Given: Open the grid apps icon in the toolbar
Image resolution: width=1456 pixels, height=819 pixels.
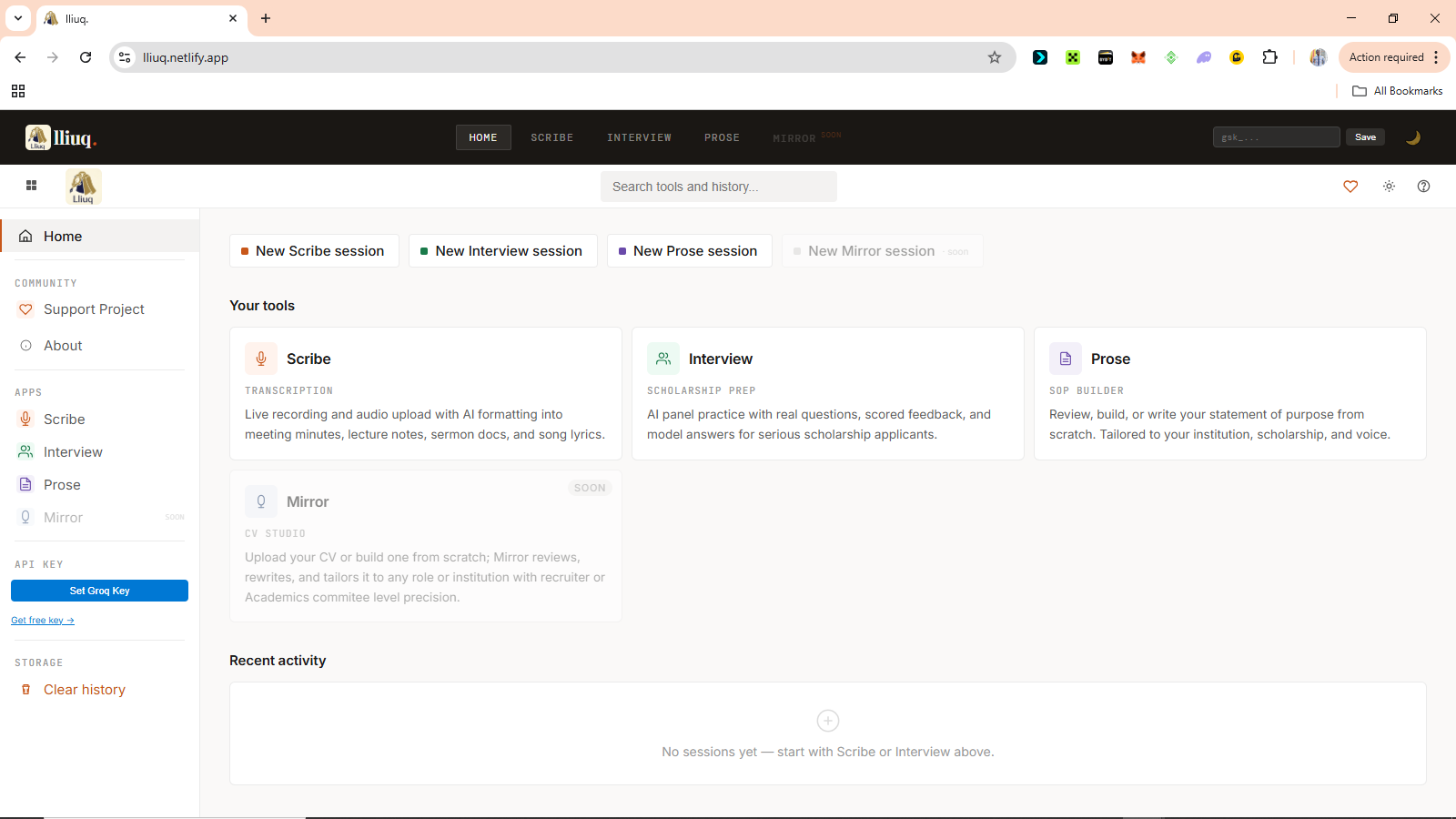Looking at the screenshot, I should pos(31,186).
